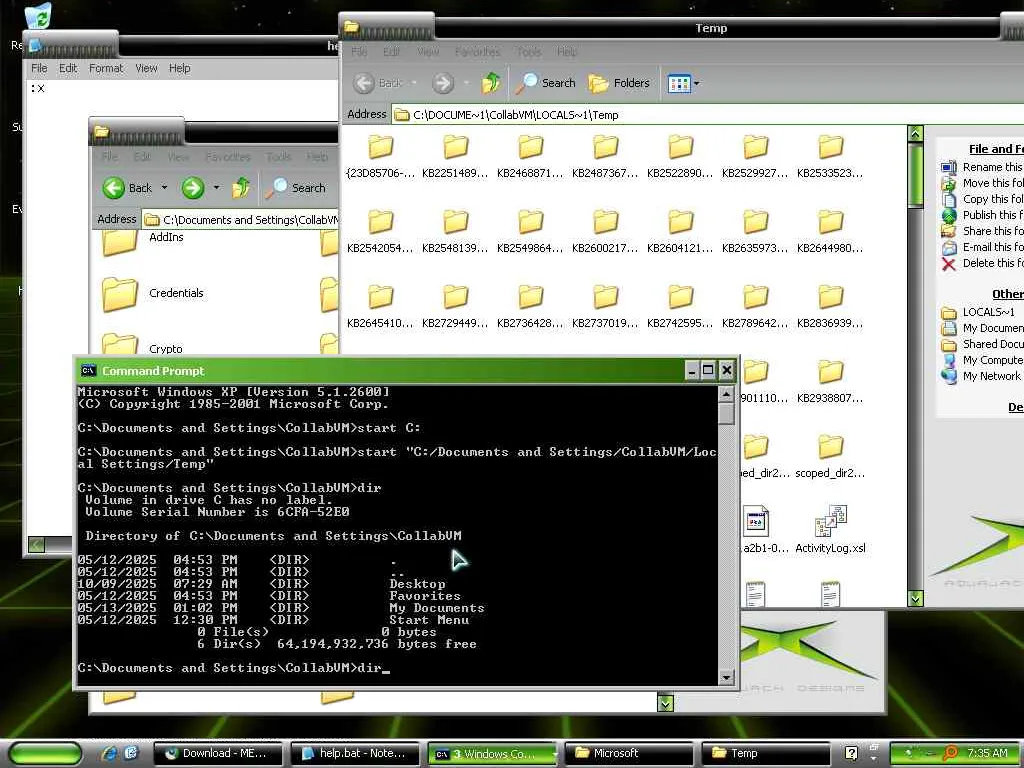Viewport: 1024px width, 768px height.
Task: Click Command Prompt scroll up arrow
Action: (726, 394)
